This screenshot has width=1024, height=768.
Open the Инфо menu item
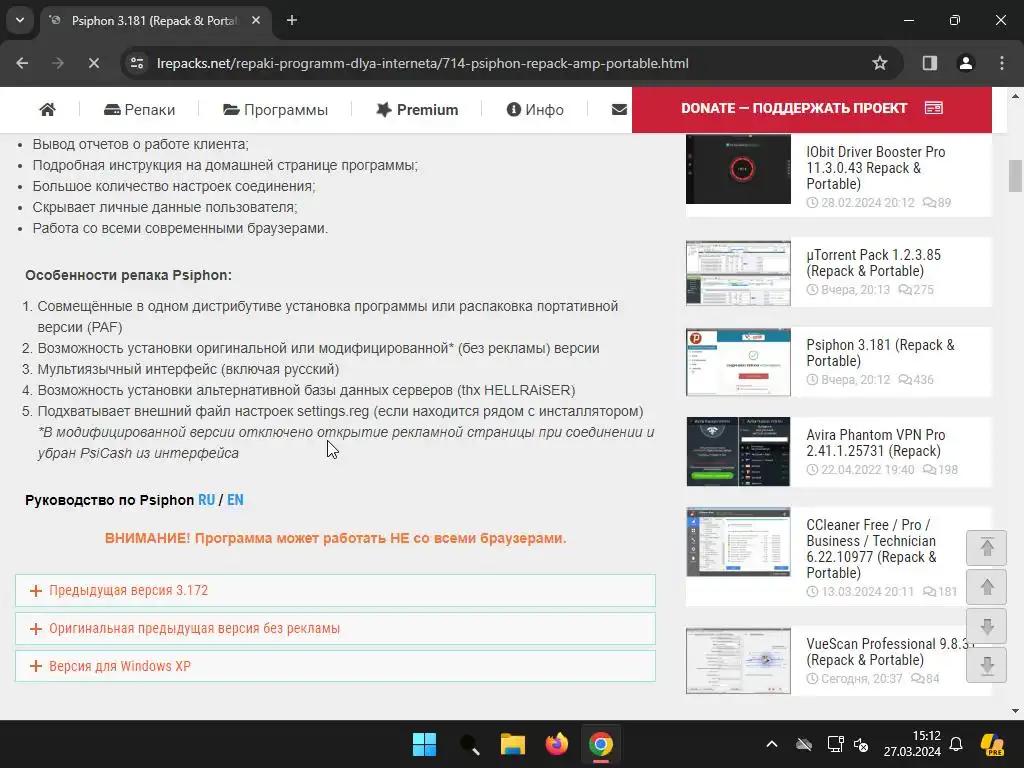[535, 110]
